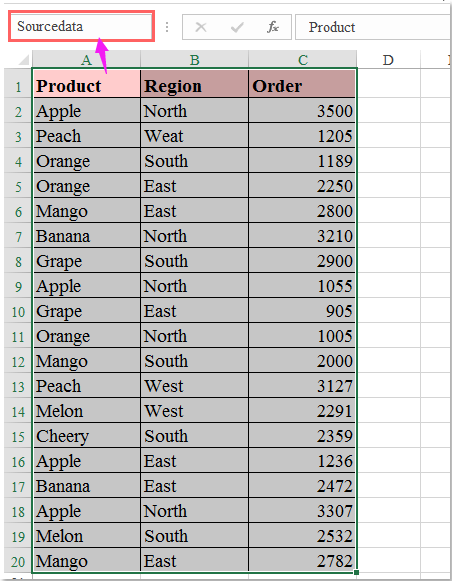The image size is (452, 581).
Task: Select column D header
Action: click(388, 60)
